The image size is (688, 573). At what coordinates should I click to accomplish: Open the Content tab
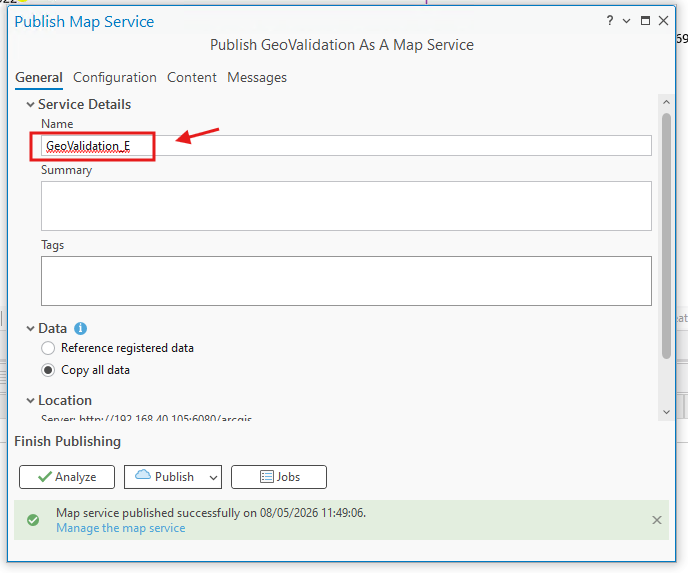click(x=192, y=78)
